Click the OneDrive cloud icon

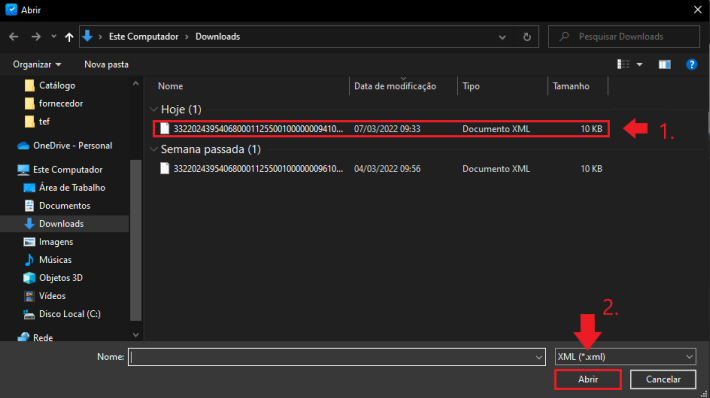(23, 146)
